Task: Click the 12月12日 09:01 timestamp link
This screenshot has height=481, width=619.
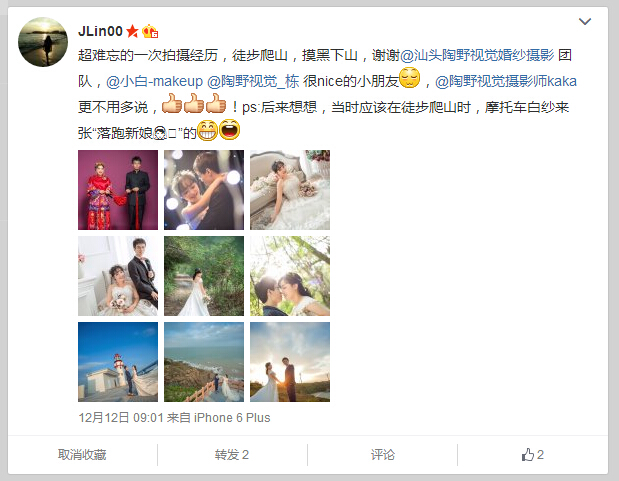Action: [121, 418]
